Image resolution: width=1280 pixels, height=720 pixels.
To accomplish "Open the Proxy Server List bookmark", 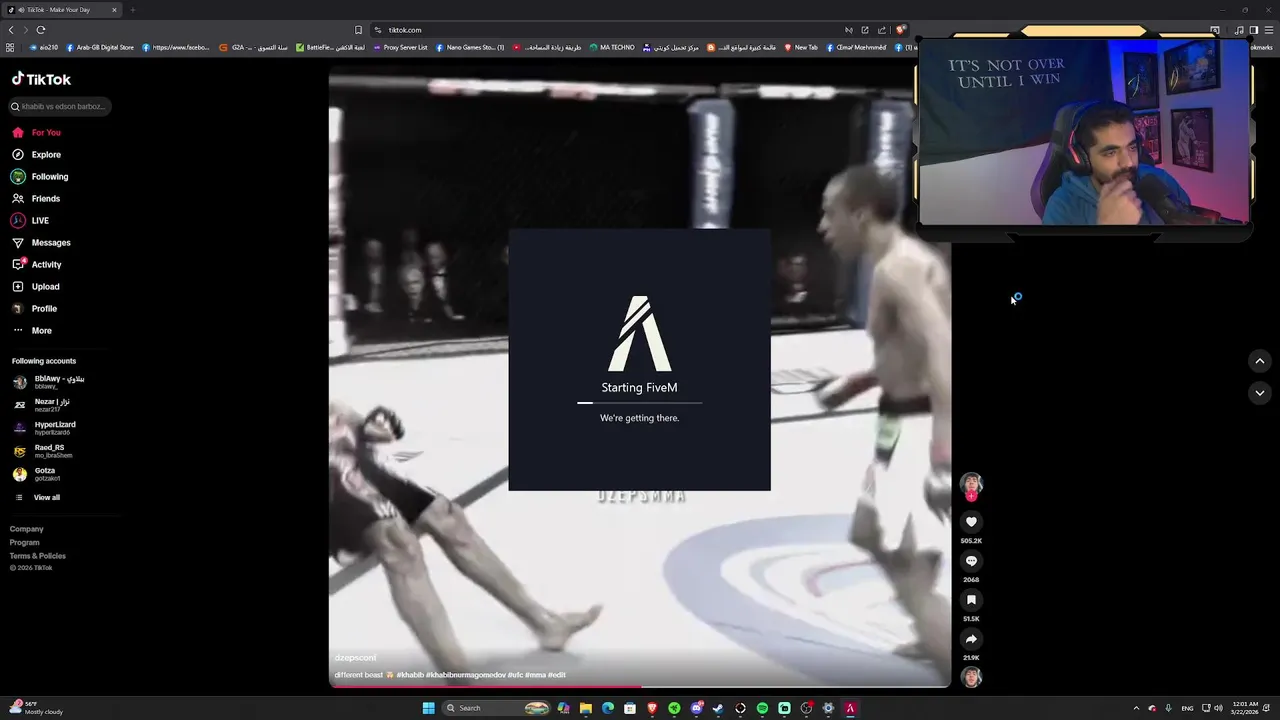I will point(400,47).
